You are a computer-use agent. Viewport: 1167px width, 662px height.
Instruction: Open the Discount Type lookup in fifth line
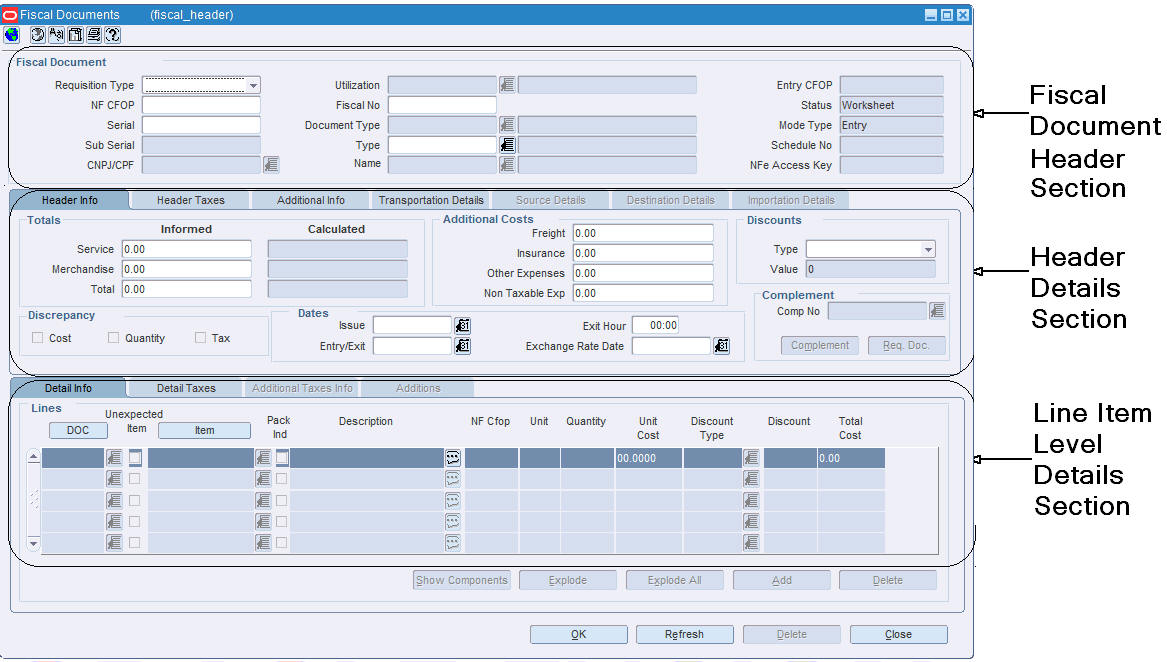tap(751, 543)
